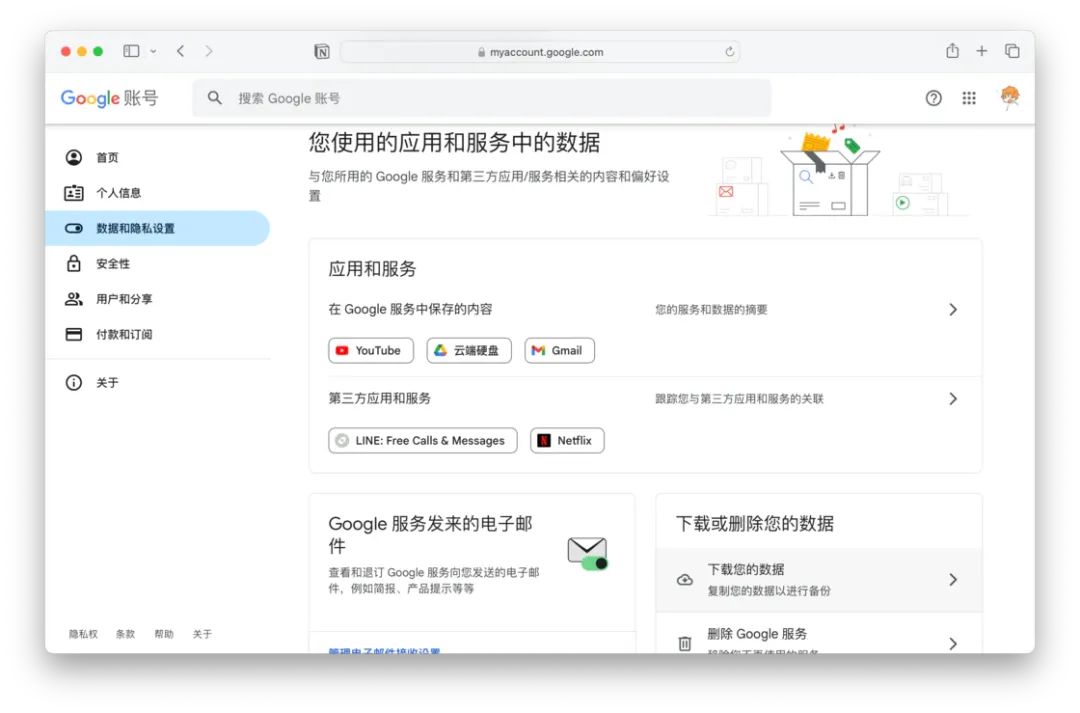Click the 安全性 lock icon
The width and height of the screenshot is (1080, 713).
coord(74,263)
